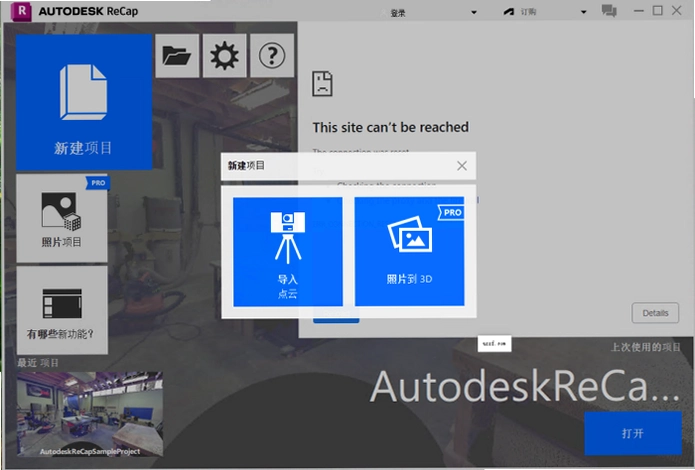Click the 登录 sign-in label
This screenshot has height=470, width=695.
[398, 13]
